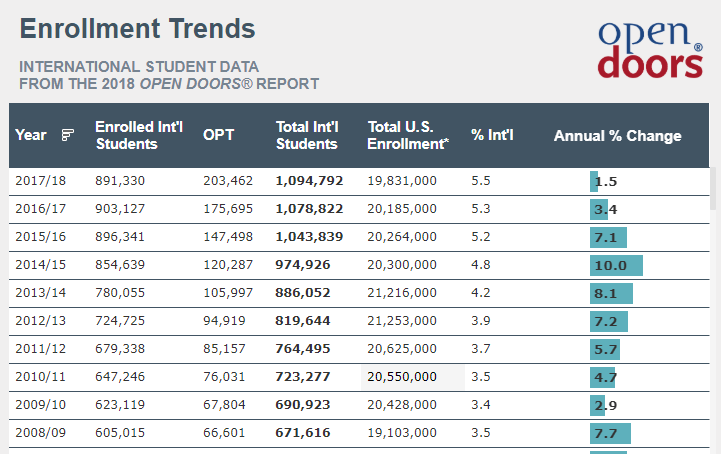The height and width of the screenshot is (454, 721).
Task: Click the 1.5 bar for 2017/18
Action: 594,182
